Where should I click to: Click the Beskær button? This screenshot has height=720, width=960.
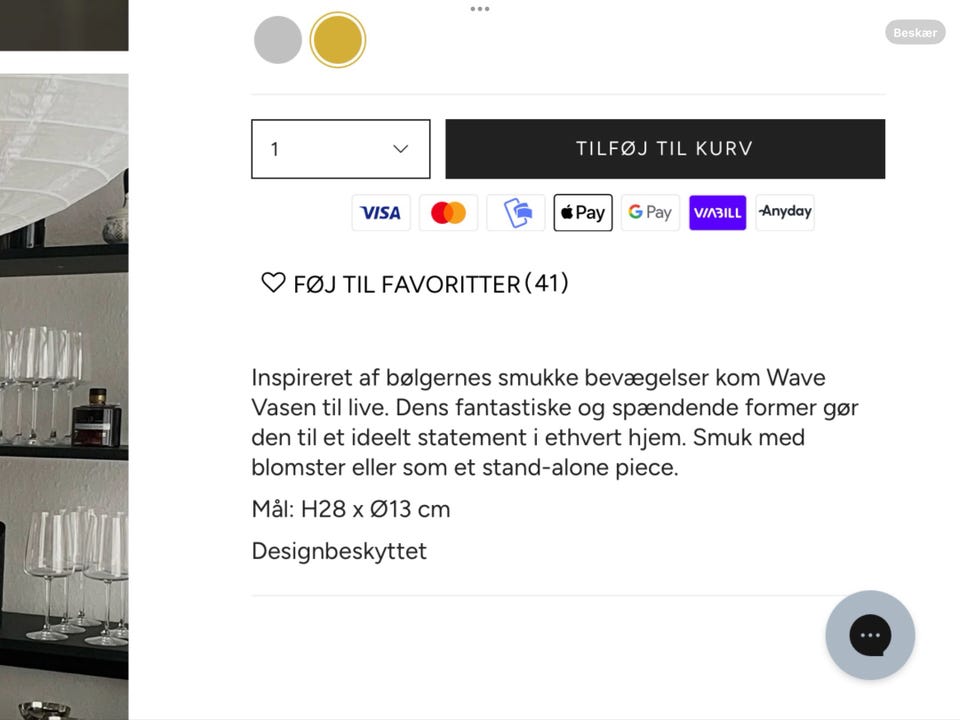915,32
